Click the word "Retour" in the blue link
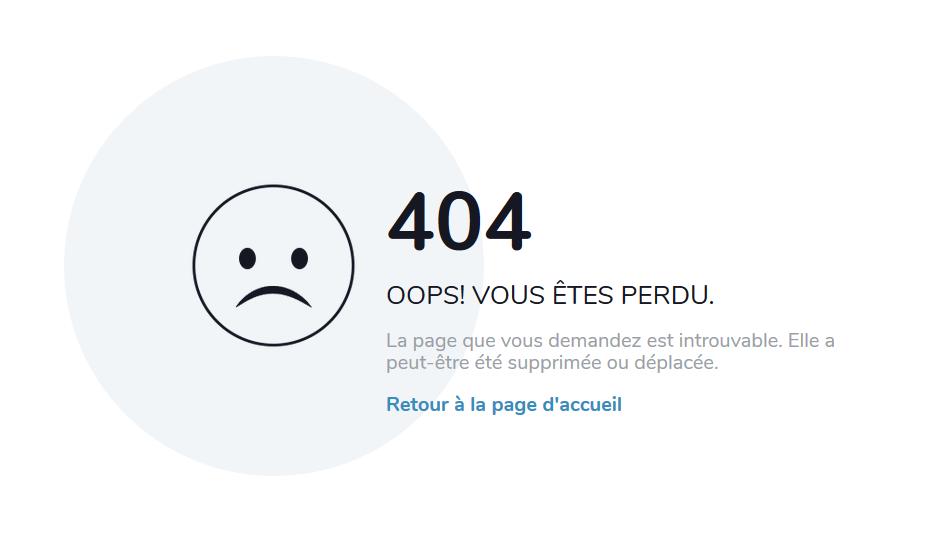The image size is (937, 534). coord(418,404)
